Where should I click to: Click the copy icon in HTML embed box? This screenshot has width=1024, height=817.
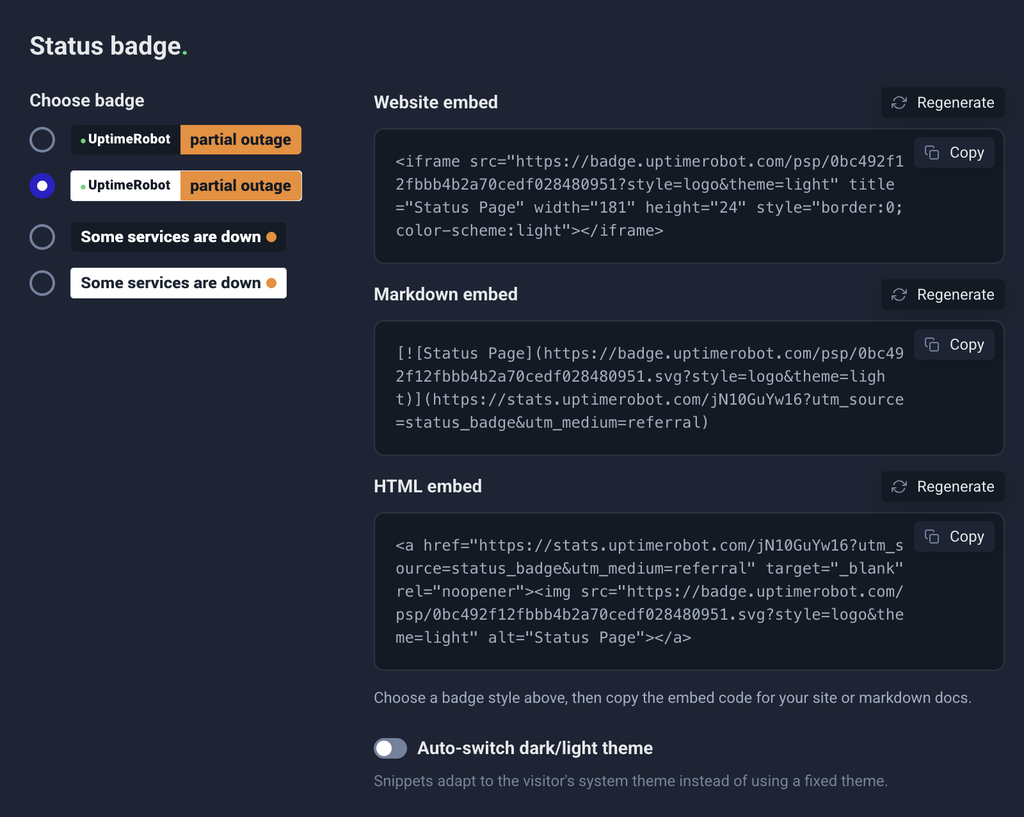click(932, 536)
